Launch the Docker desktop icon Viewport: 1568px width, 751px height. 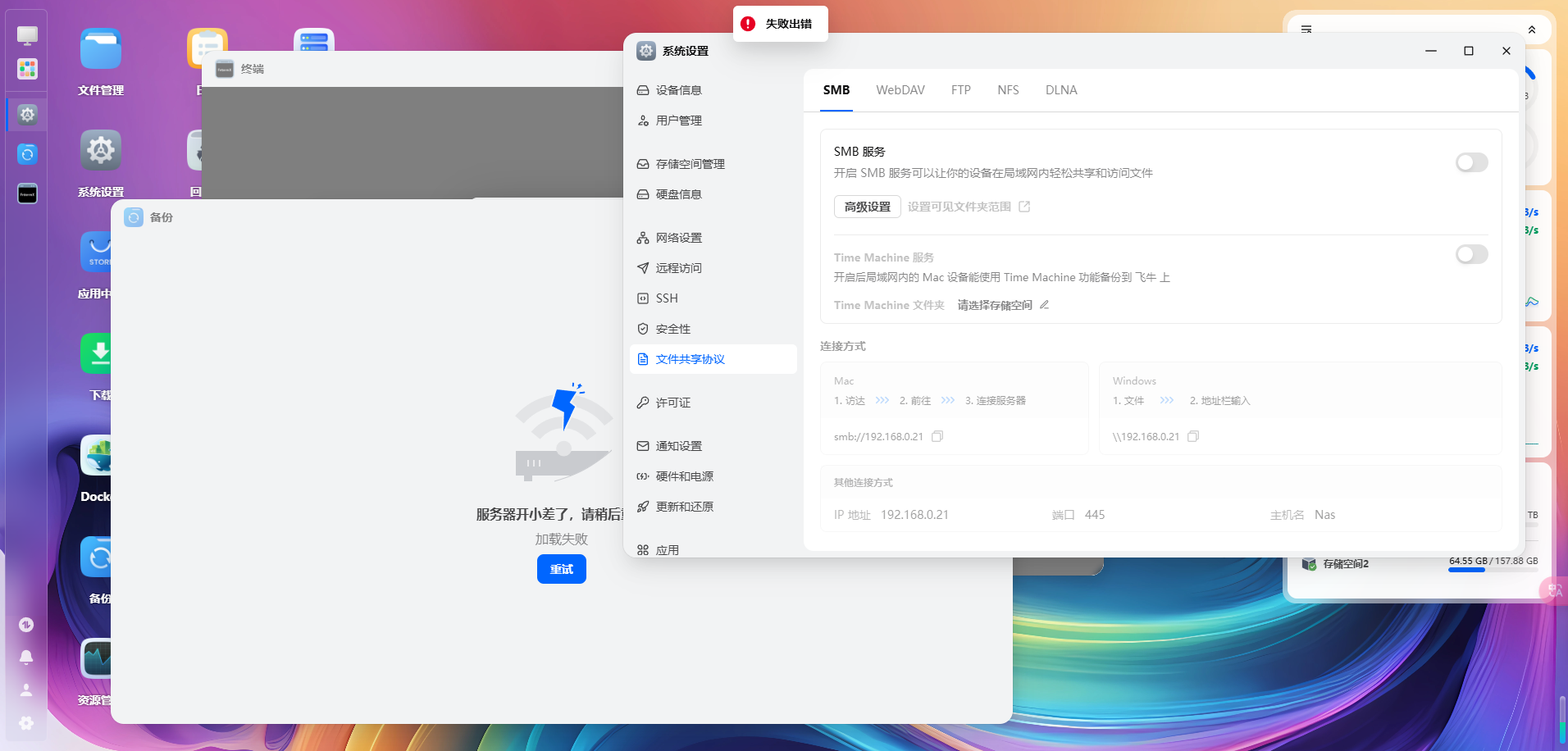point(96,455)
